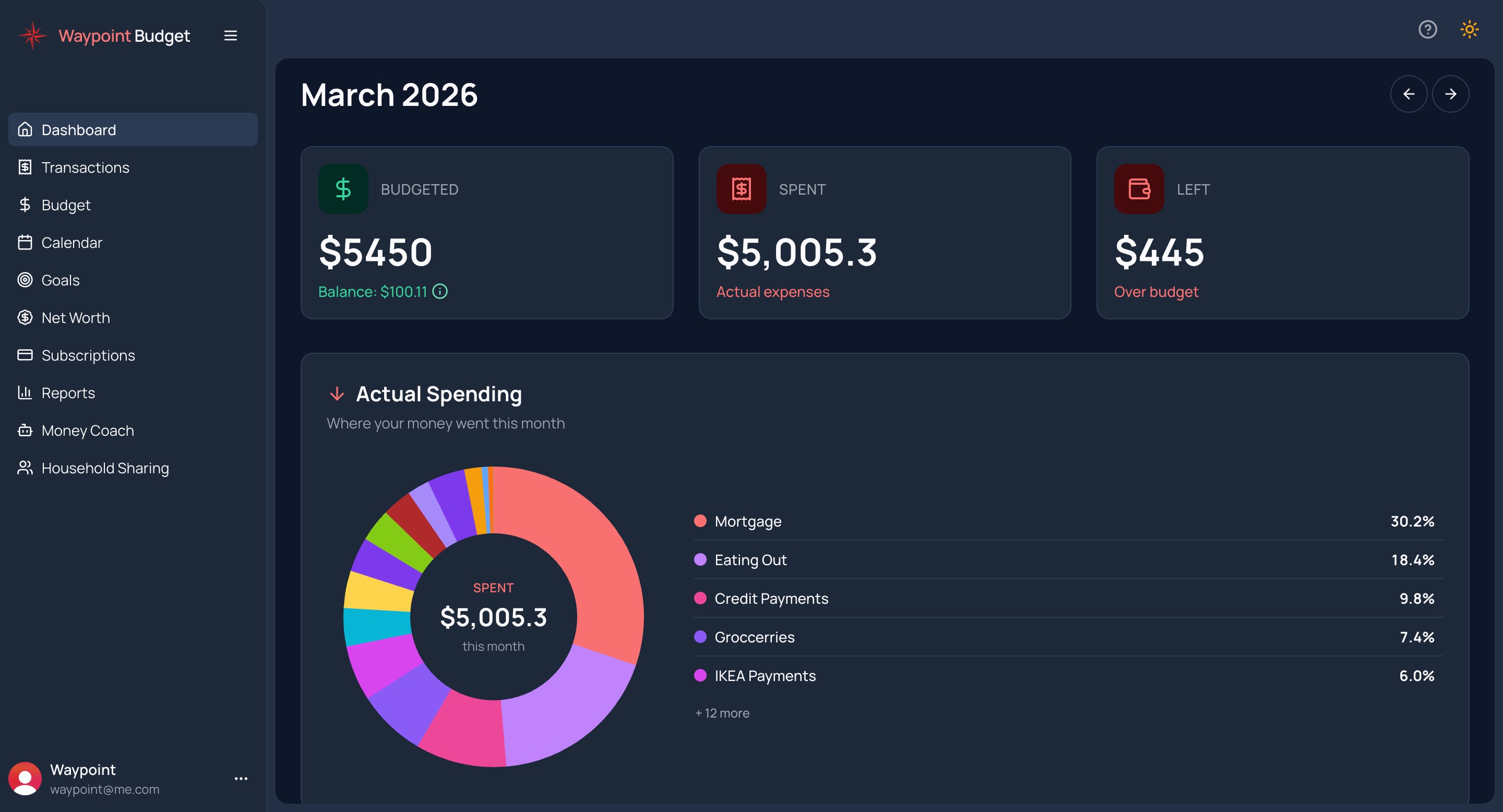Select the Eating Out legend row
This screenshot has height=812, width=1503.
point(1068,559)
